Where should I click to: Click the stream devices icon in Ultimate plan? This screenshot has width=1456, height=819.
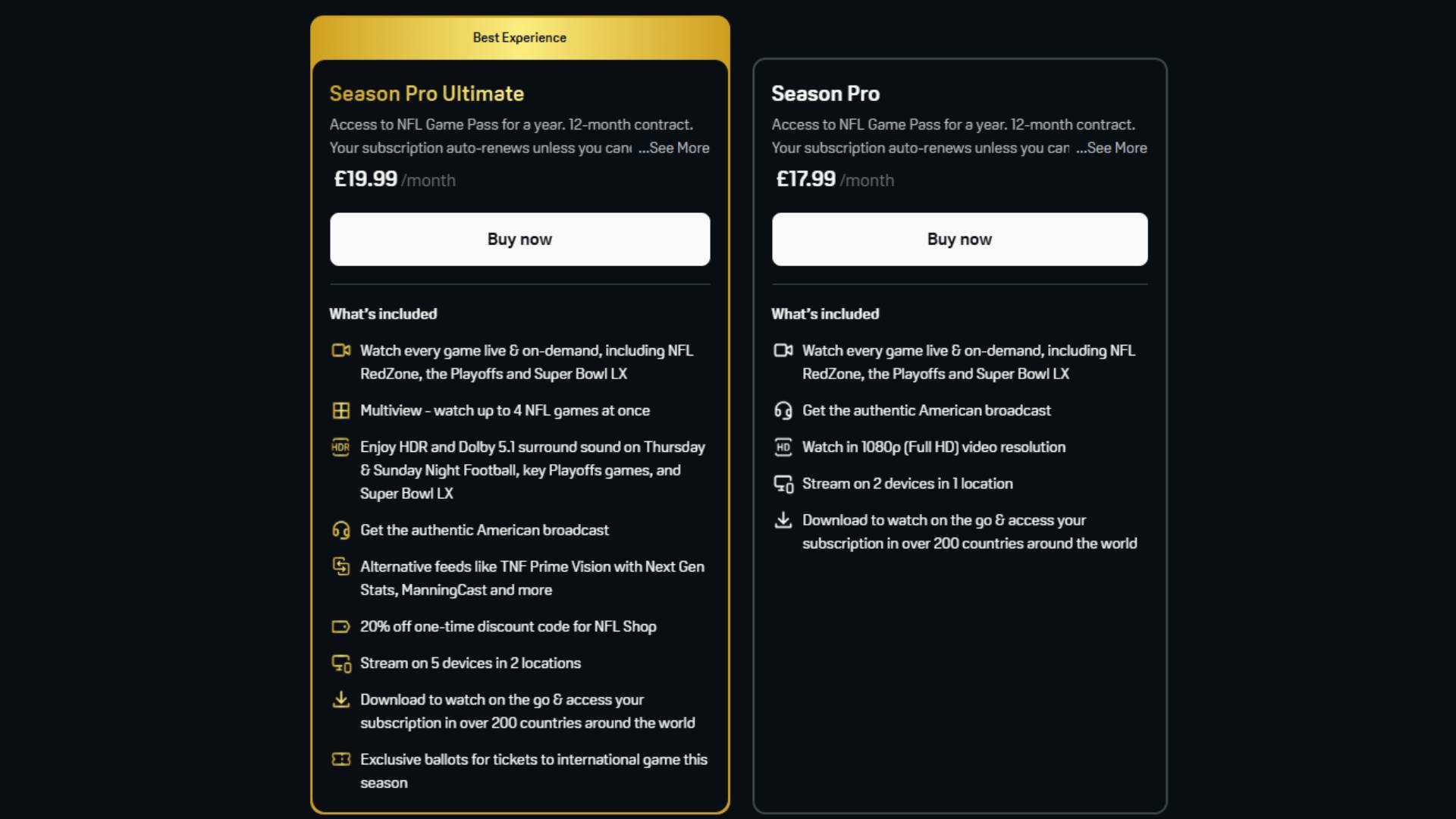coord(341,663)
